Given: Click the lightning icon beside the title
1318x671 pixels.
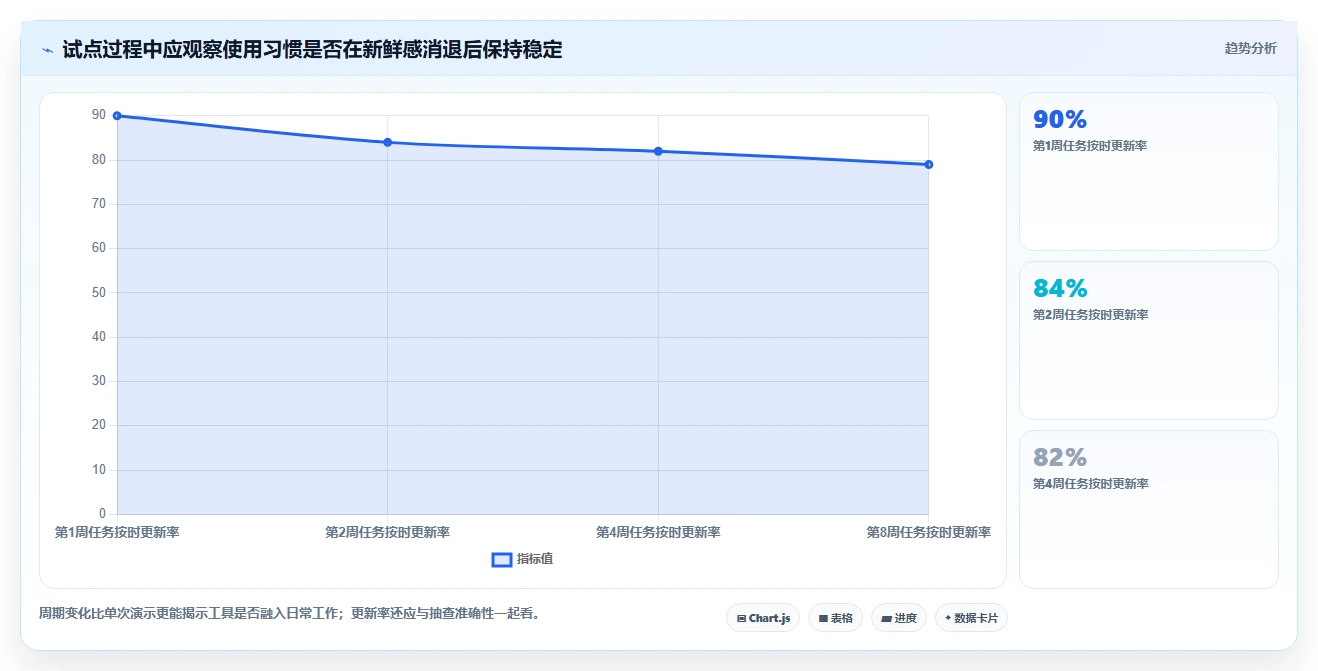Looking at the screenshot, I should (x=47, y=50).
